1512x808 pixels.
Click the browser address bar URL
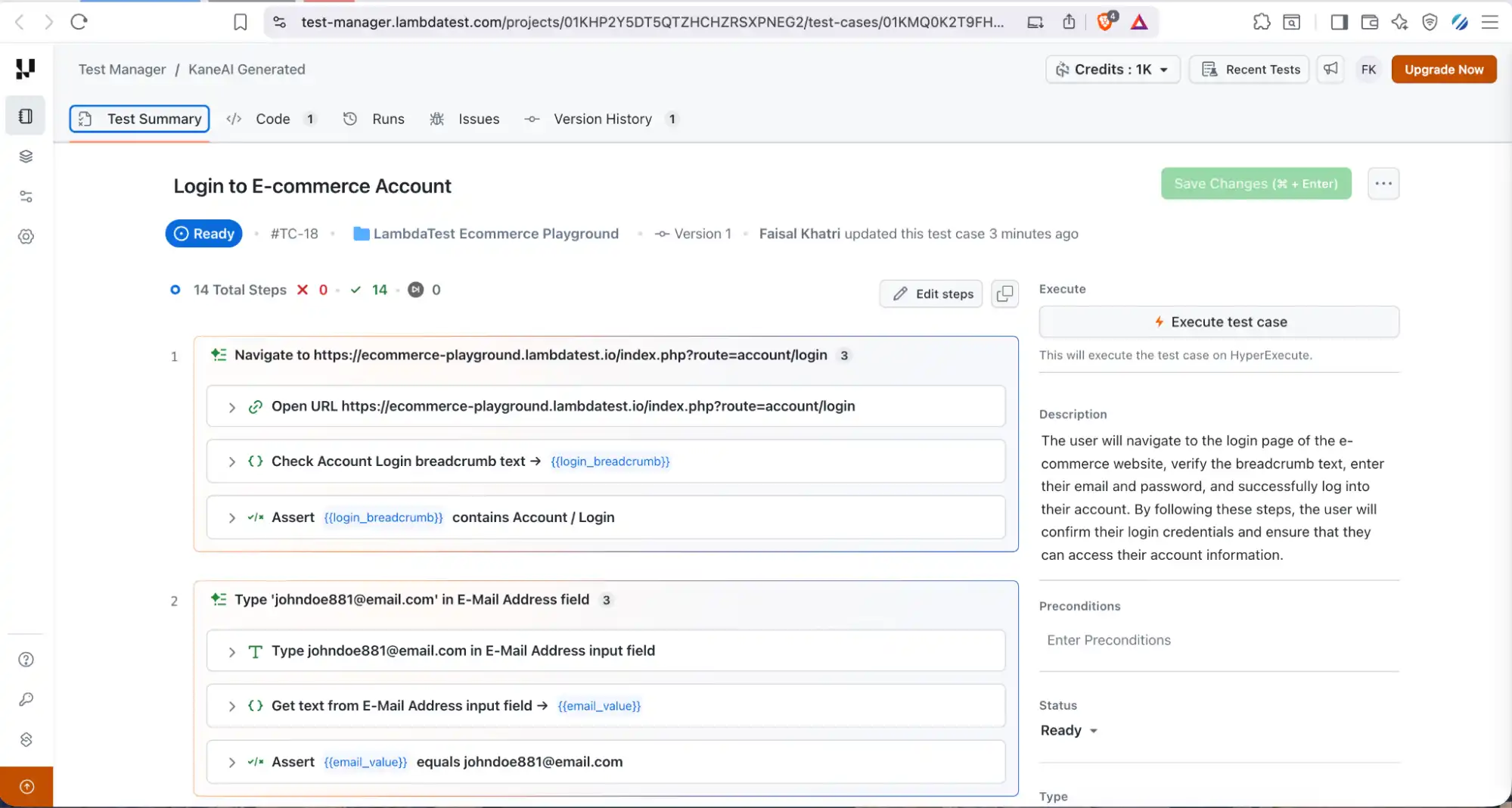652,22
